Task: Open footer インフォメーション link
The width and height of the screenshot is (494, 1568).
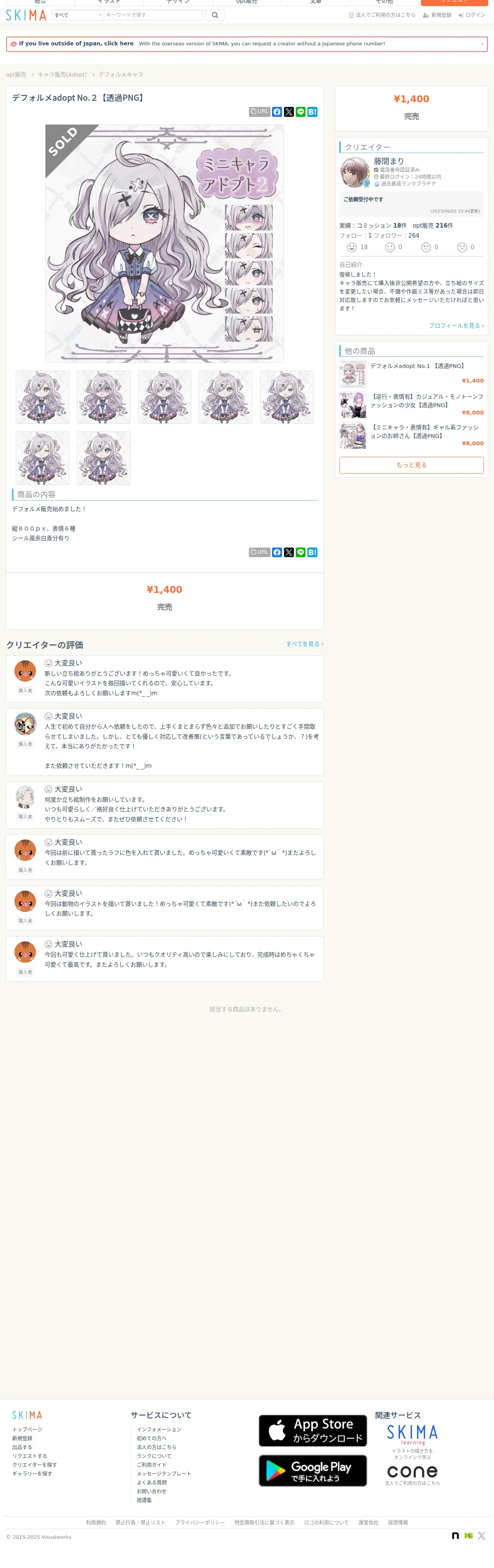Action: coord(159,1429)
